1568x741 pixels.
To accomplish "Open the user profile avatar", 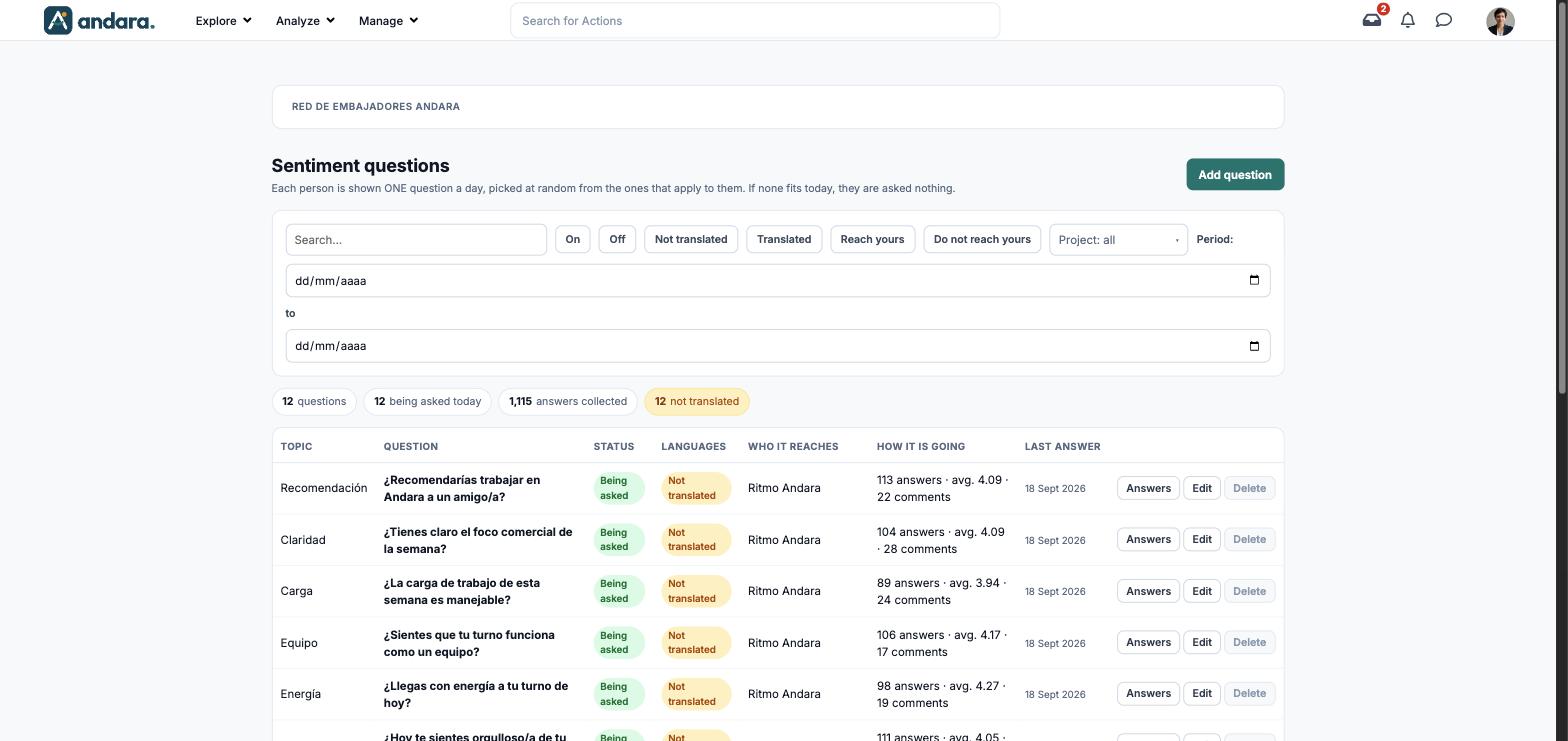I will click(x=1500, y=21).
